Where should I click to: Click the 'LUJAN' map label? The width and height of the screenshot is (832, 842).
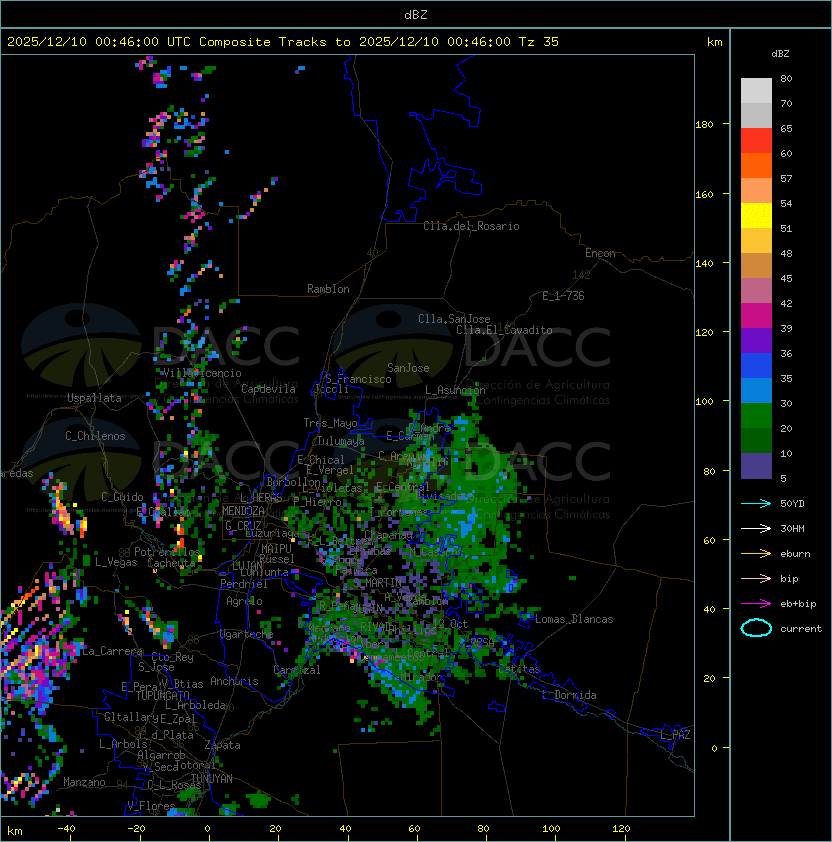click(x=247, y=565)
